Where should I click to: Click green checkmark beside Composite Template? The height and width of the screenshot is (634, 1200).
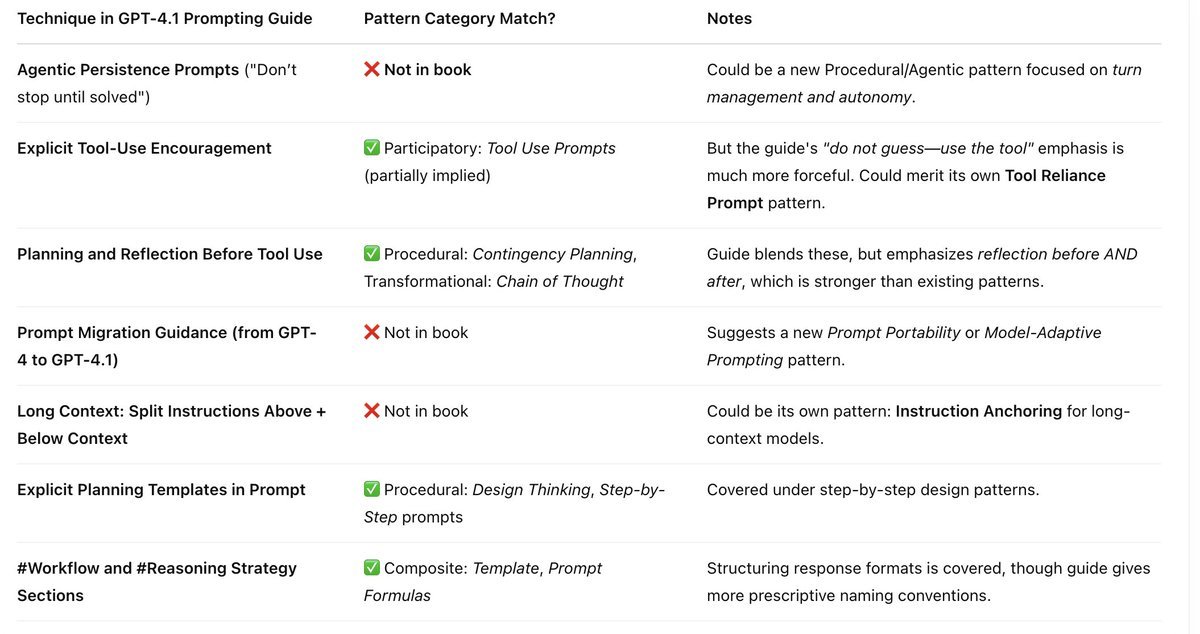(x=372, y=568)
